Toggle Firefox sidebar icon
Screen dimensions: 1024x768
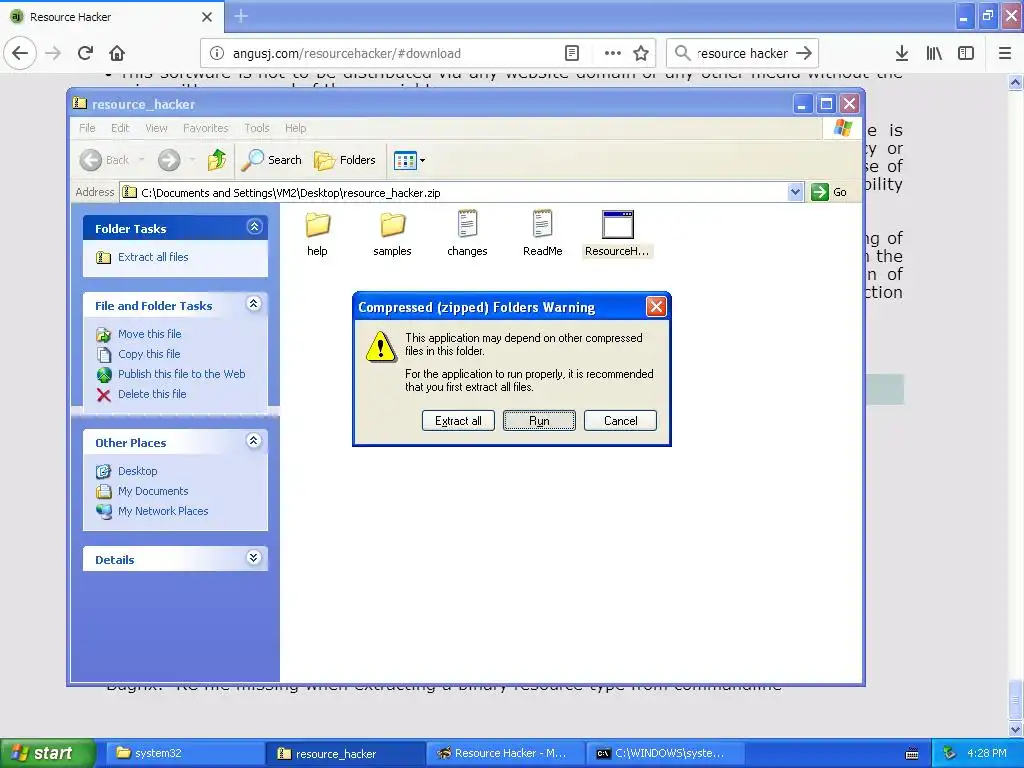966,54
